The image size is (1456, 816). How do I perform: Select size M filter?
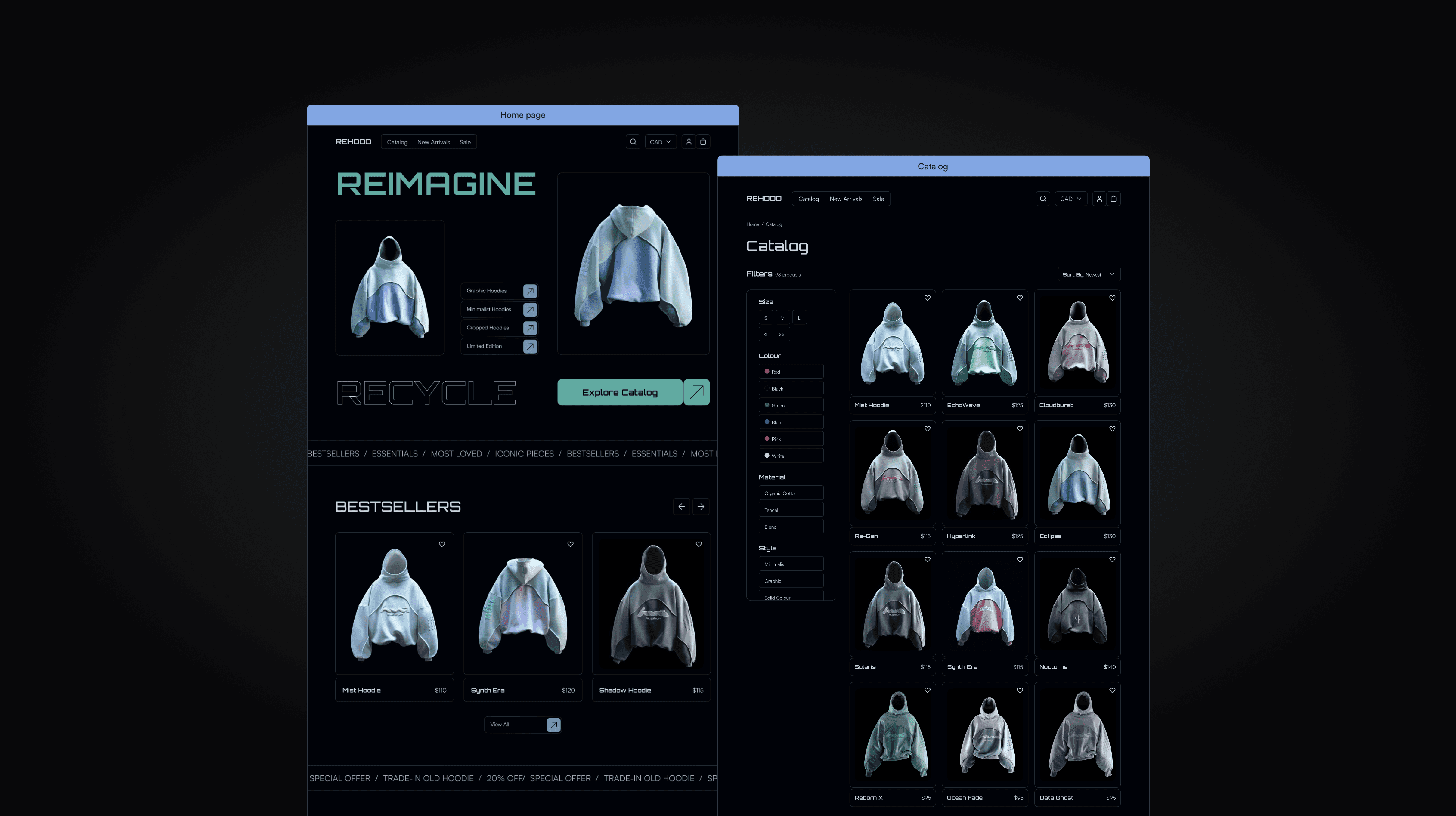782,318
